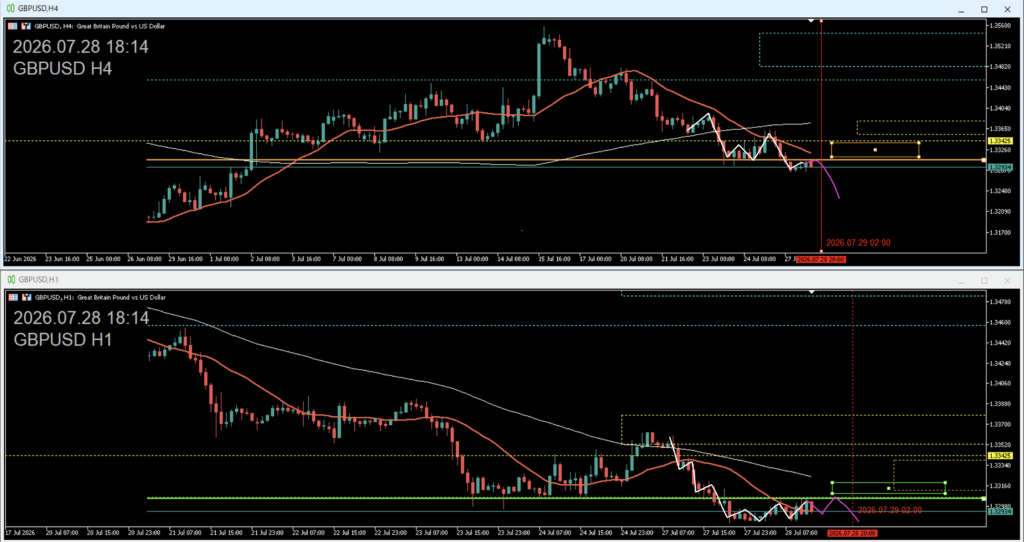Screen dimensions: 1024x542
Task: Click the 2026.07.28 18:14 label in H1 chart
Action: tap(81, 318)
